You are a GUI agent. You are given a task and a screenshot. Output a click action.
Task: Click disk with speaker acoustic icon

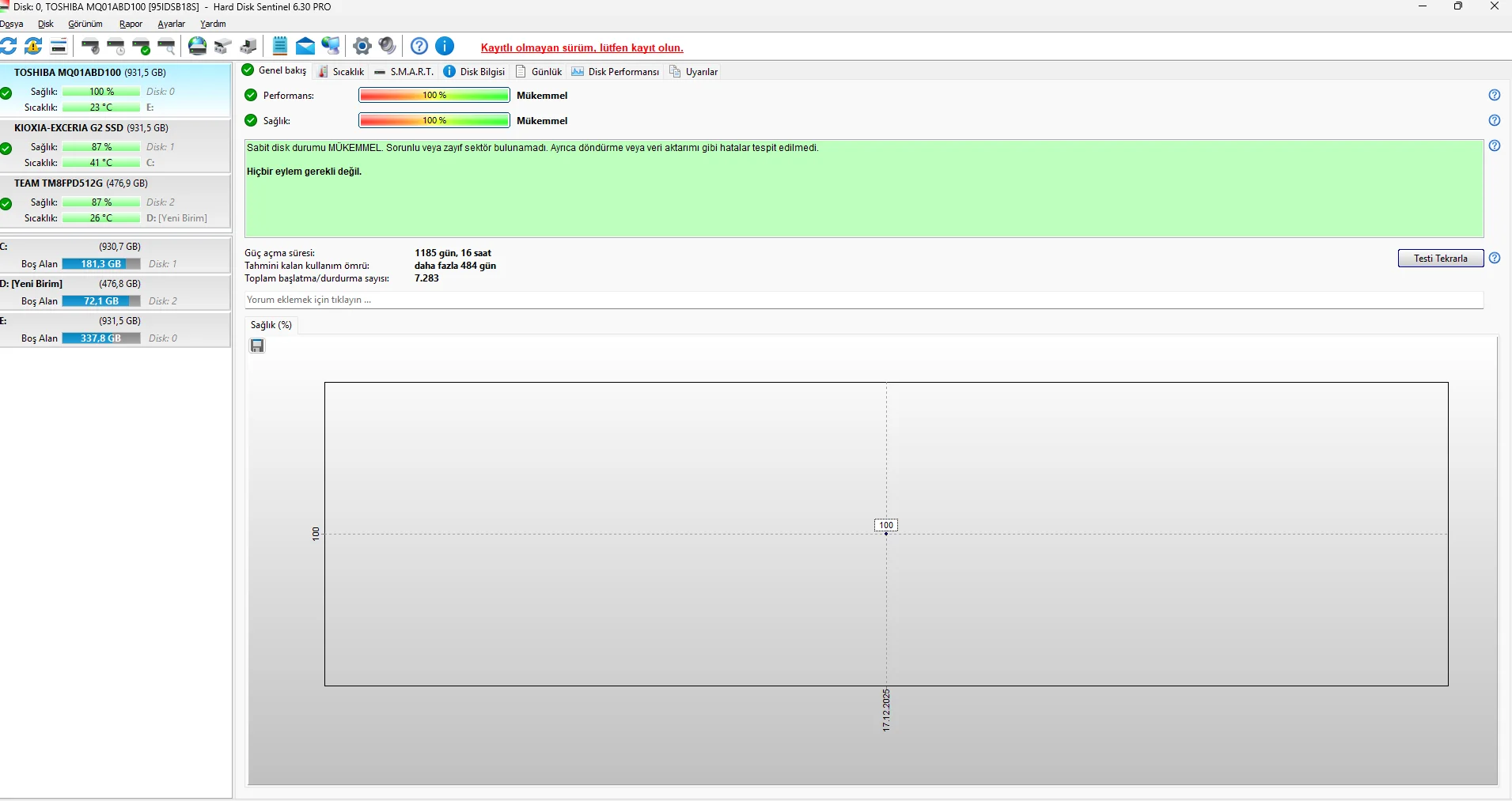pos(91,46)
